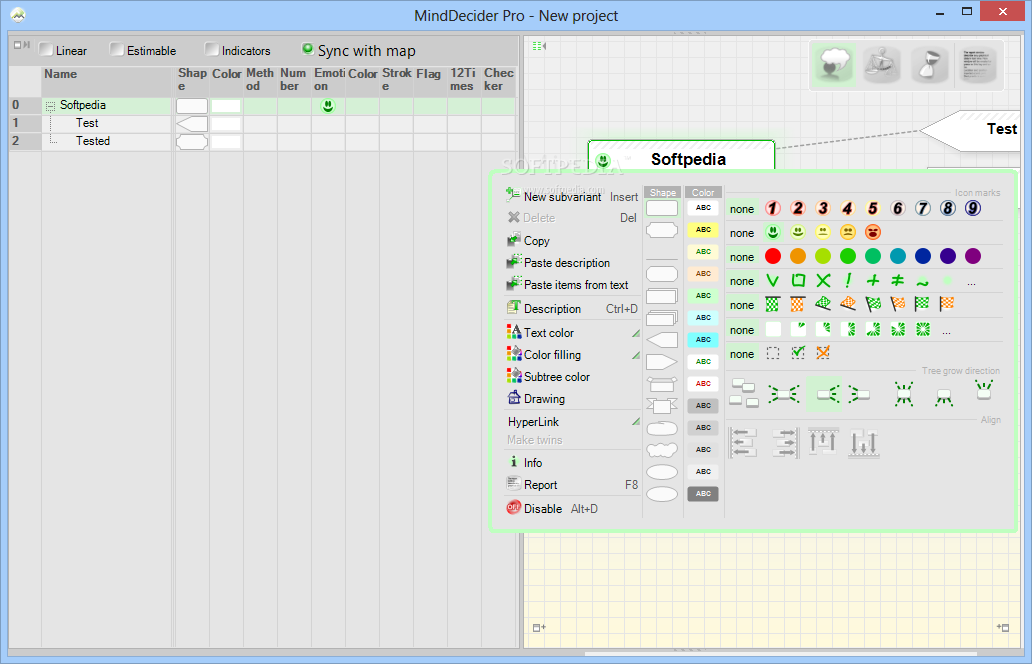Click New subvariant menu entry
This screenshot has width=1032, height=664.
[x=563, y=197]
